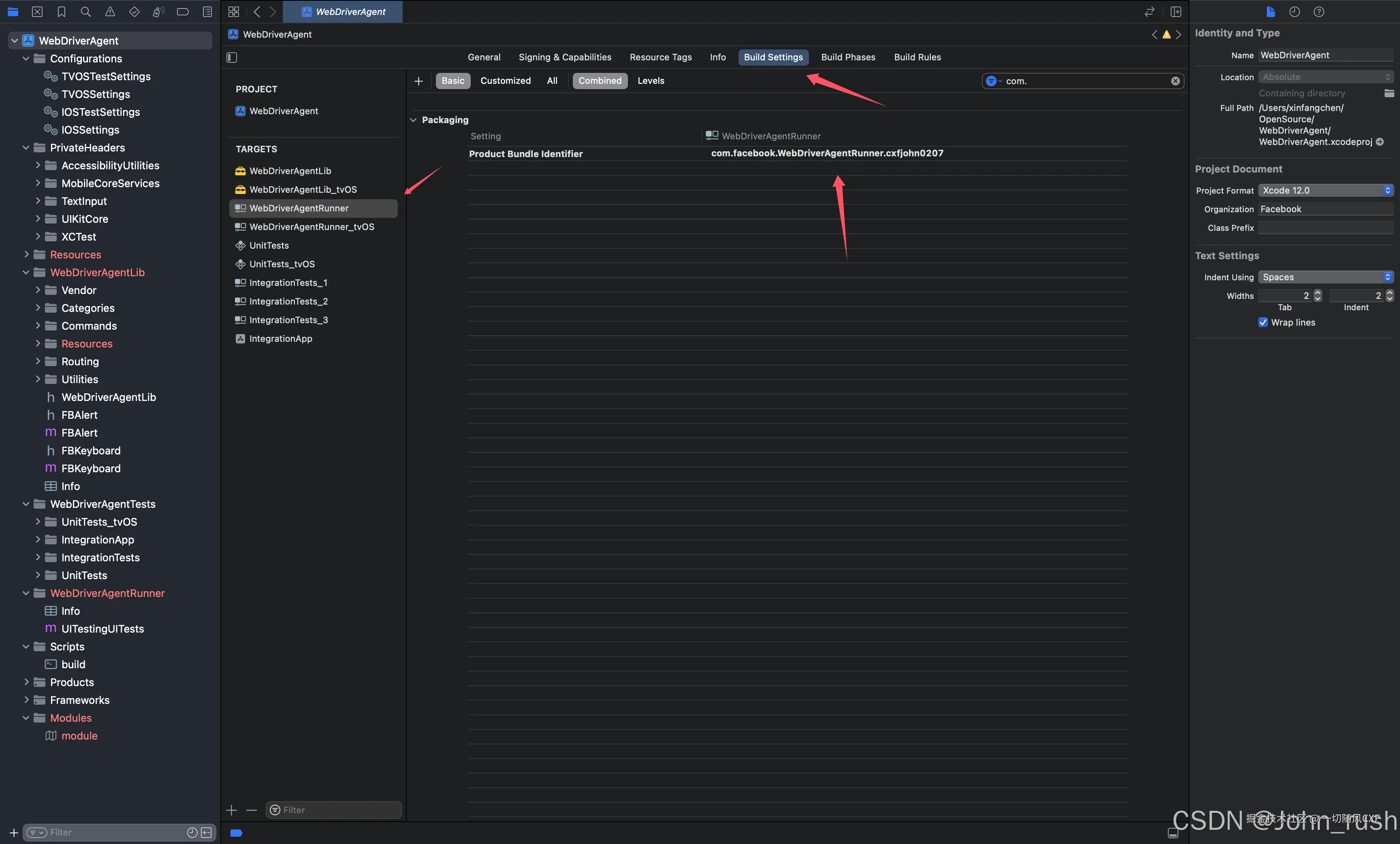Show the Quick Help inspector icon

1319,11
